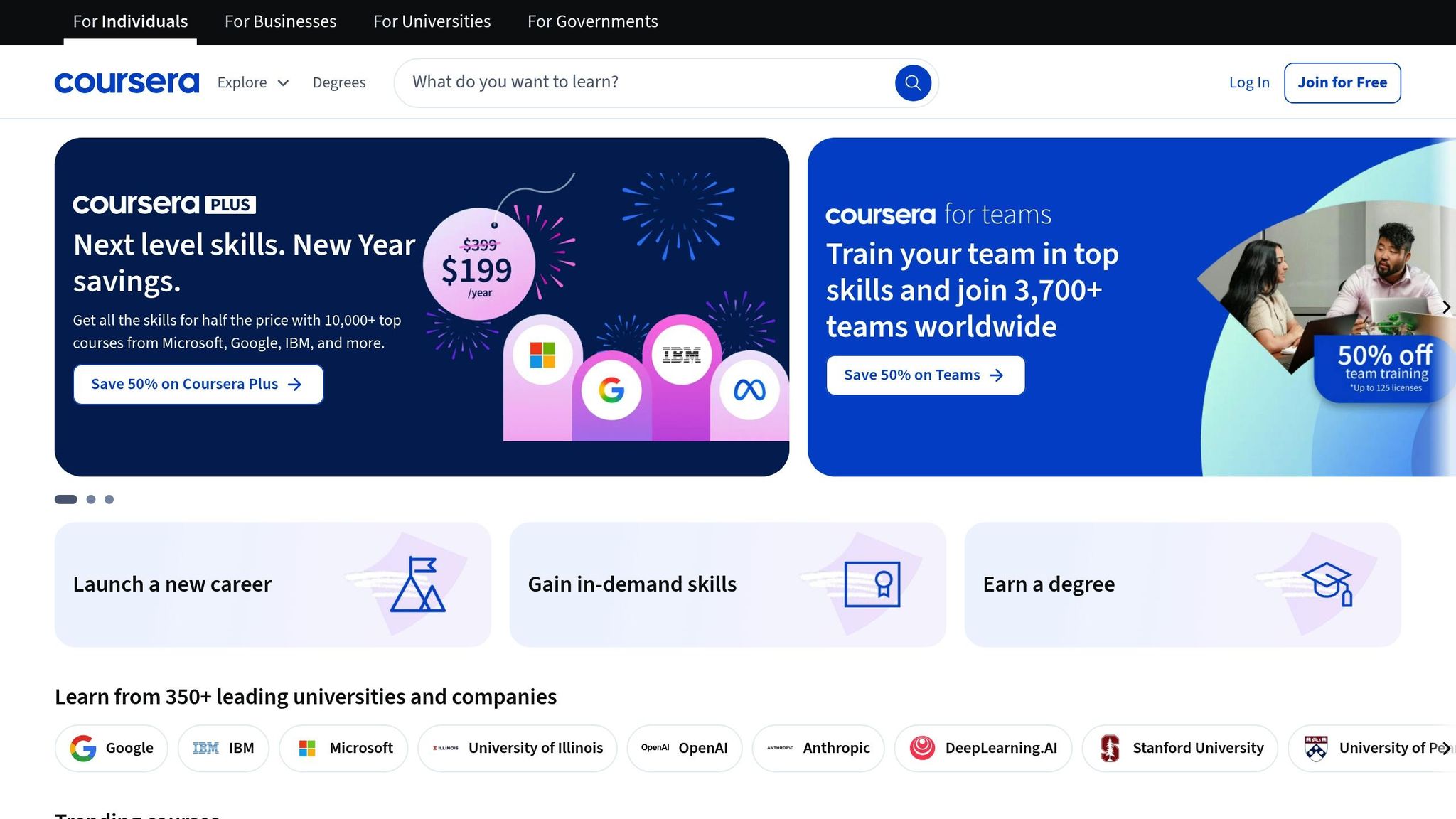
Task: Select the University of Illinois logo
Action: [518, 748]
